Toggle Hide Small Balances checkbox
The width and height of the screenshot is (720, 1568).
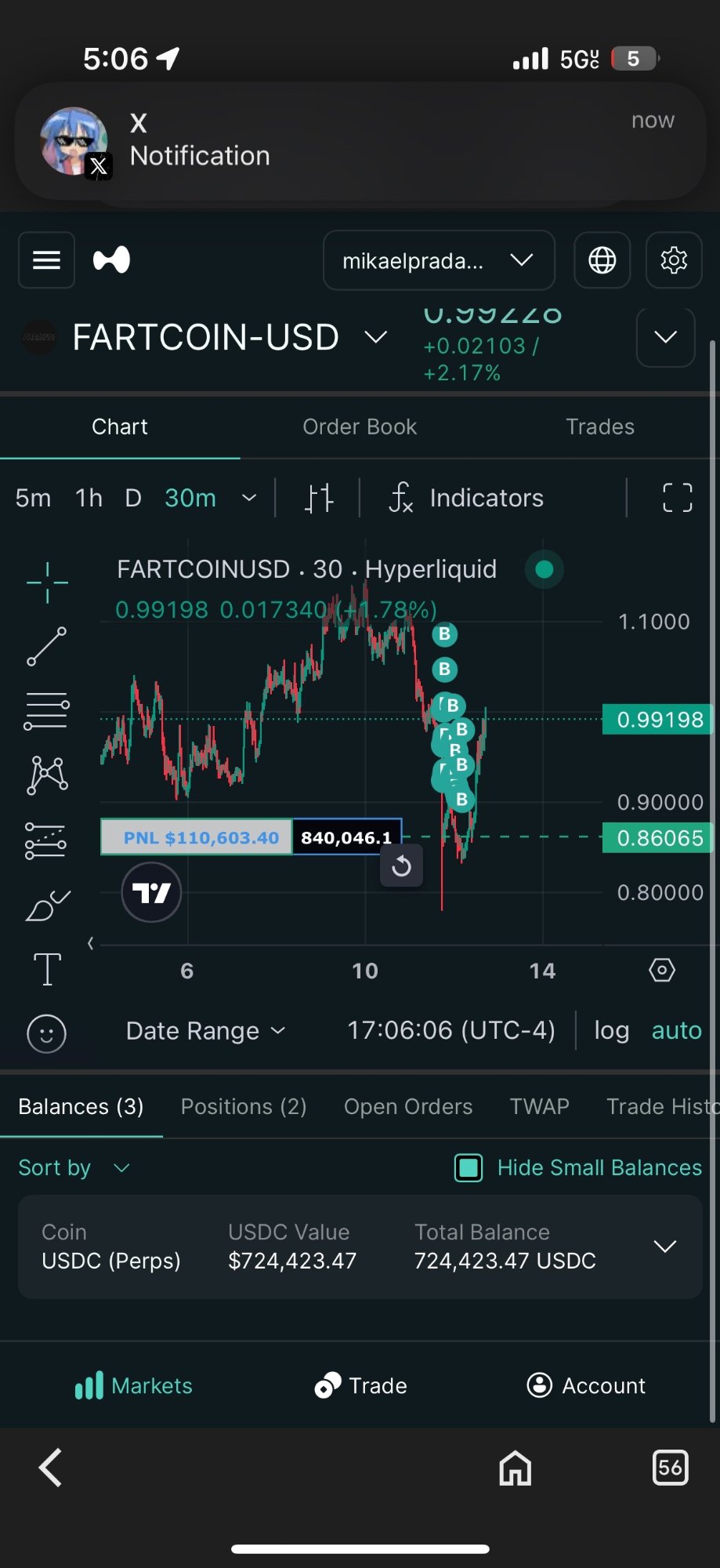pyautogui.click(x=469, y=1167)
